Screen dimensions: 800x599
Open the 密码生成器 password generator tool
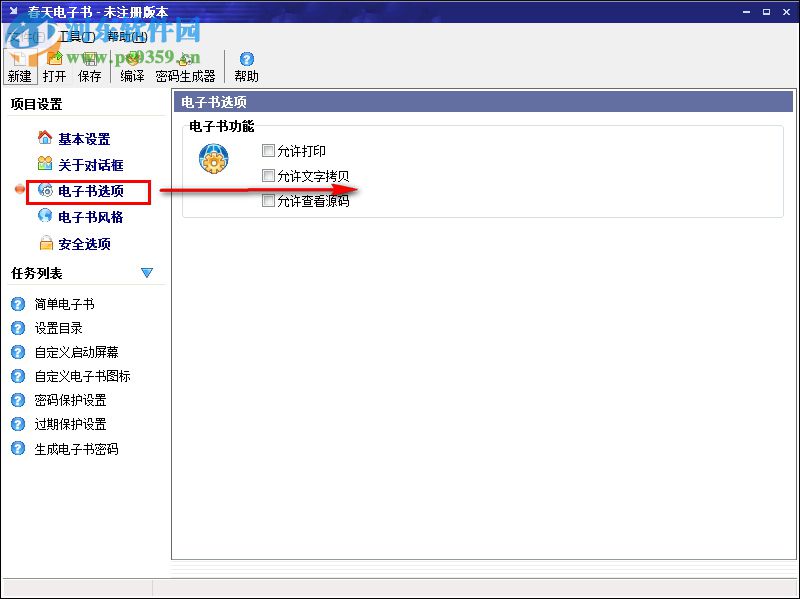coord(185,67)
